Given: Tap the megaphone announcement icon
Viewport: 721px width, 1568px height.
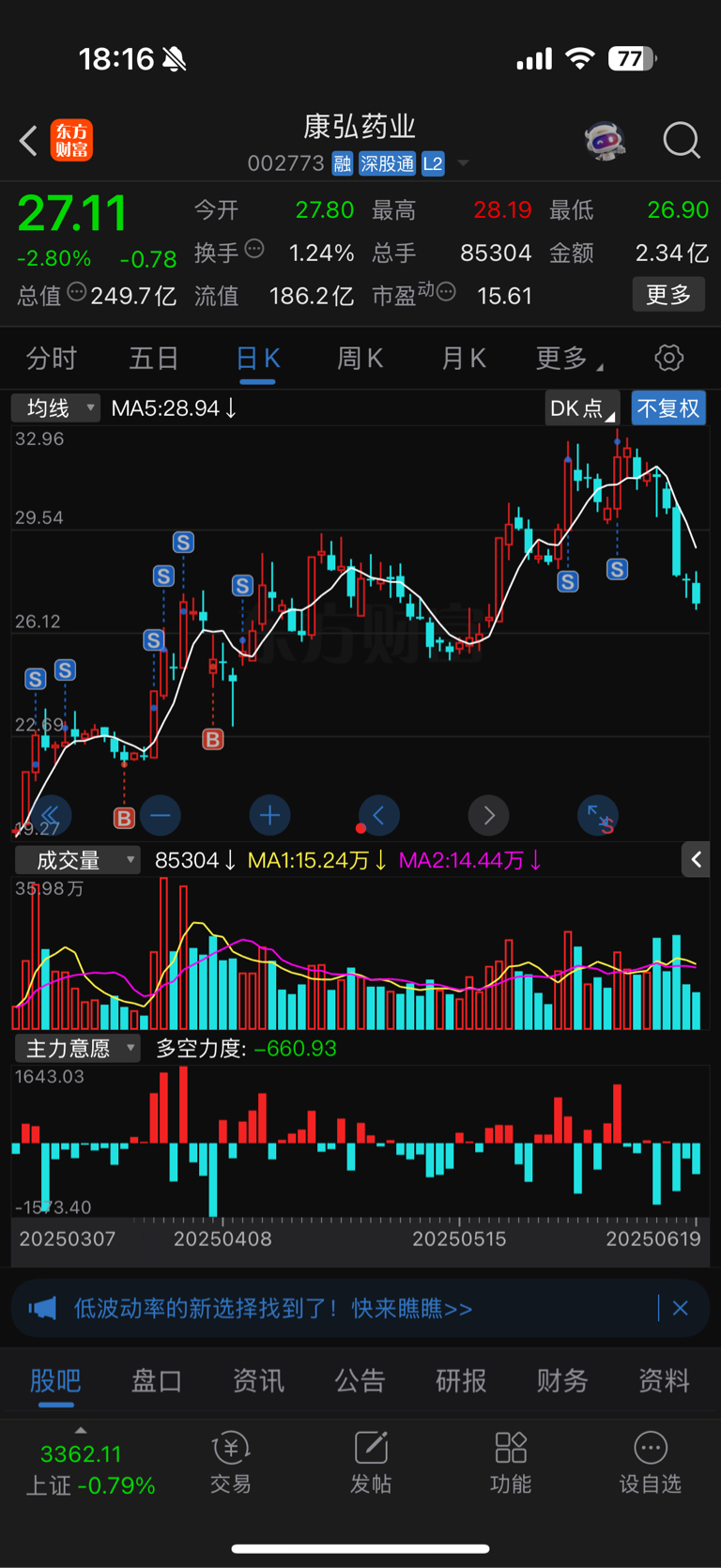Looking at the screenshot, I should point(42,1308).
